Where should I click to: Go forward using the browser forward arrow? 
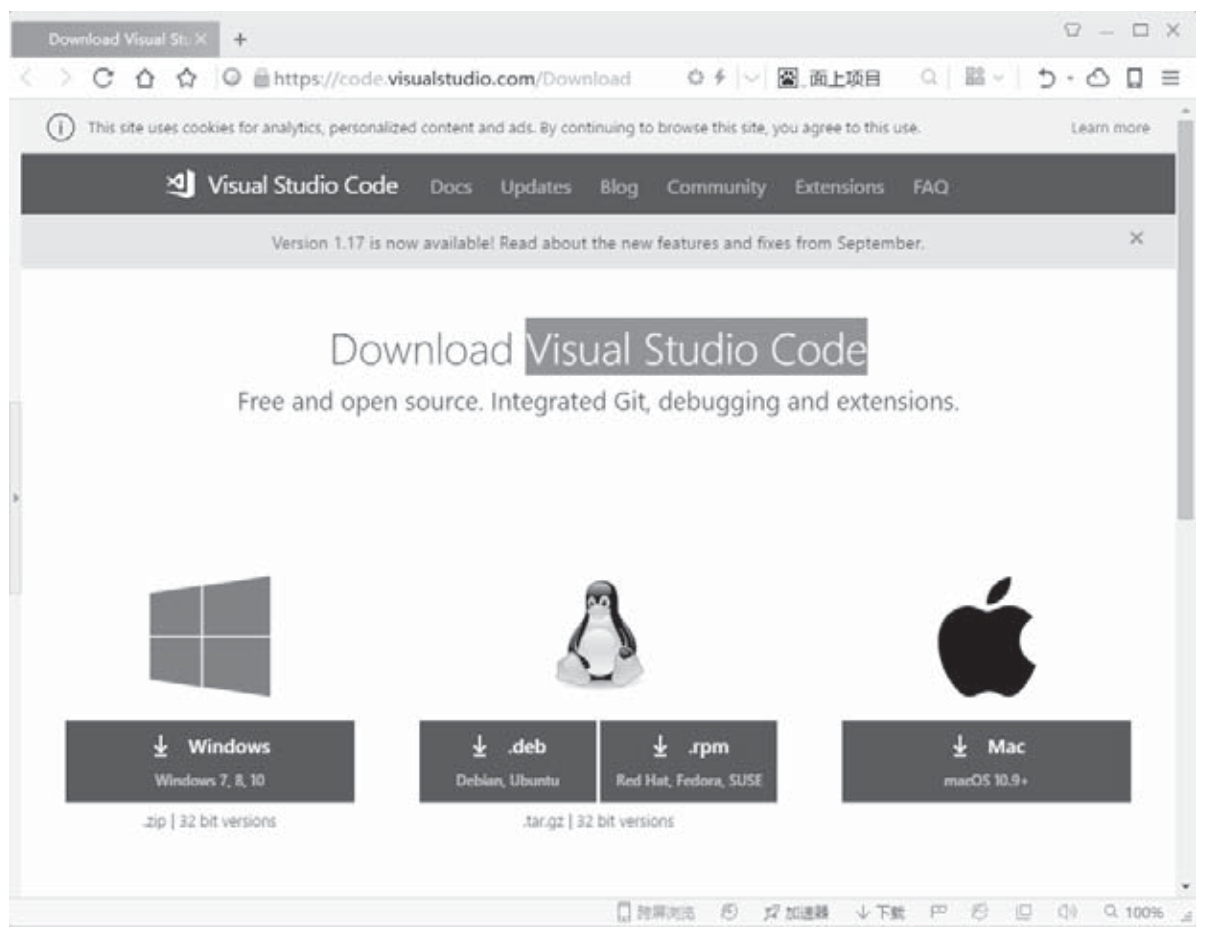(65, 79)
